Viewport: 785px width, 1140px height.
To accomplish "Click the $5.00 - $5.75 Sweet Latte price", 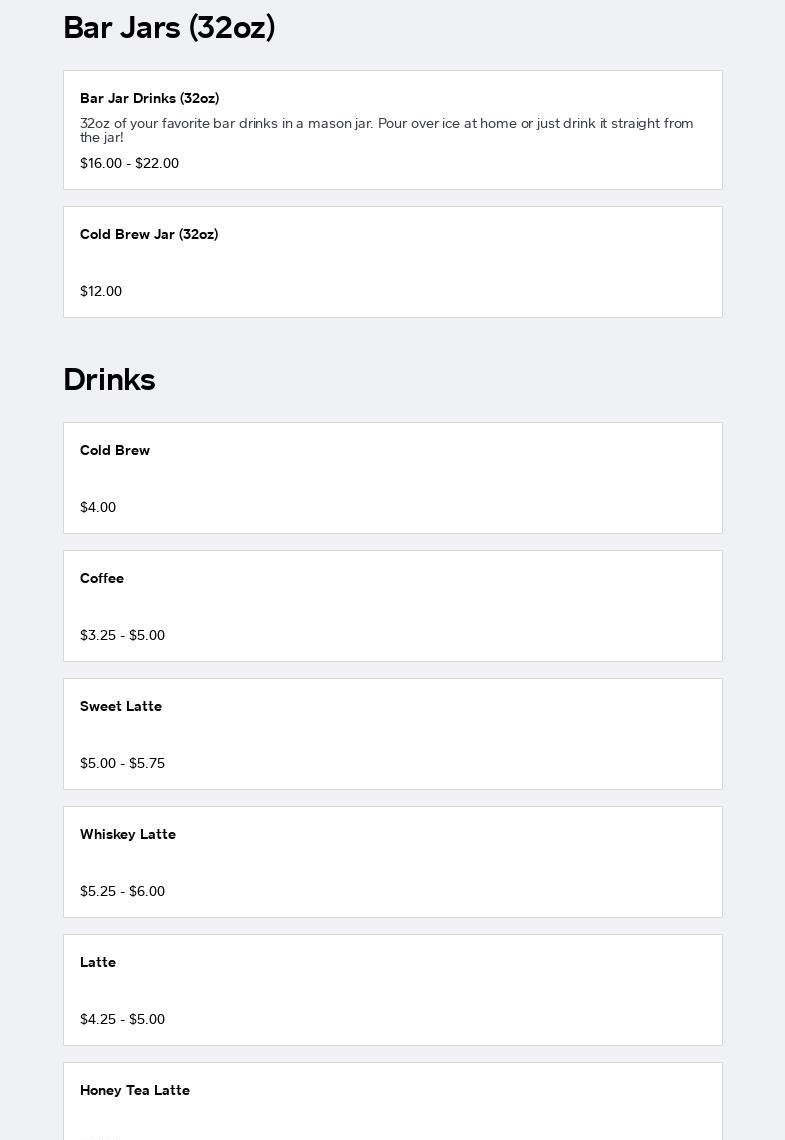I will click(x=122, y=763).
